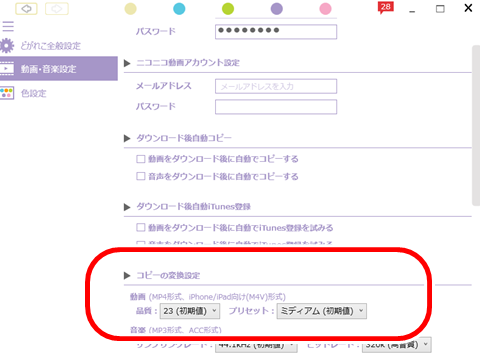Click the empty niconico パスワード field
The image size is (480, 361).
[276, 107]
